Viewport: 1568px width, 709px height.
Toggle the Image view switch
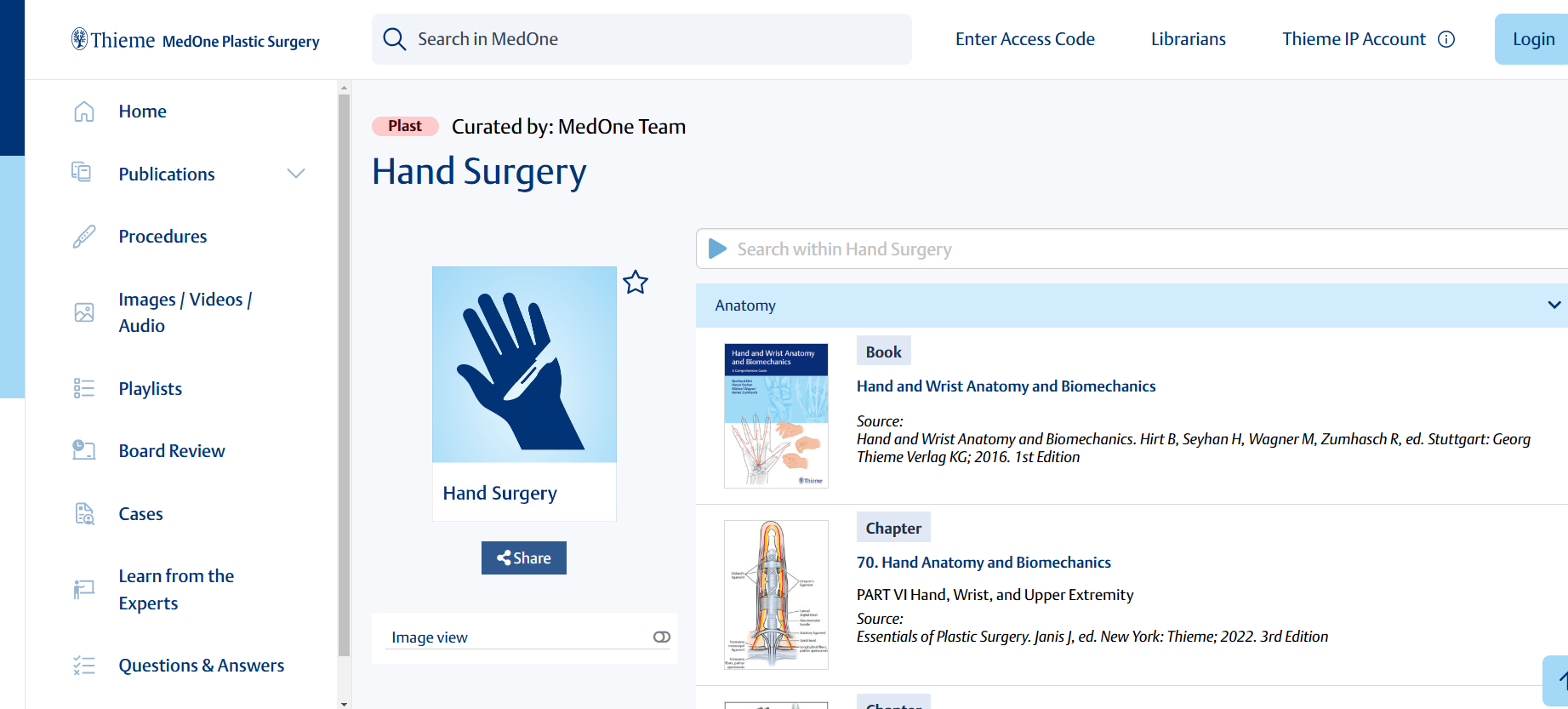pos(662,637)
